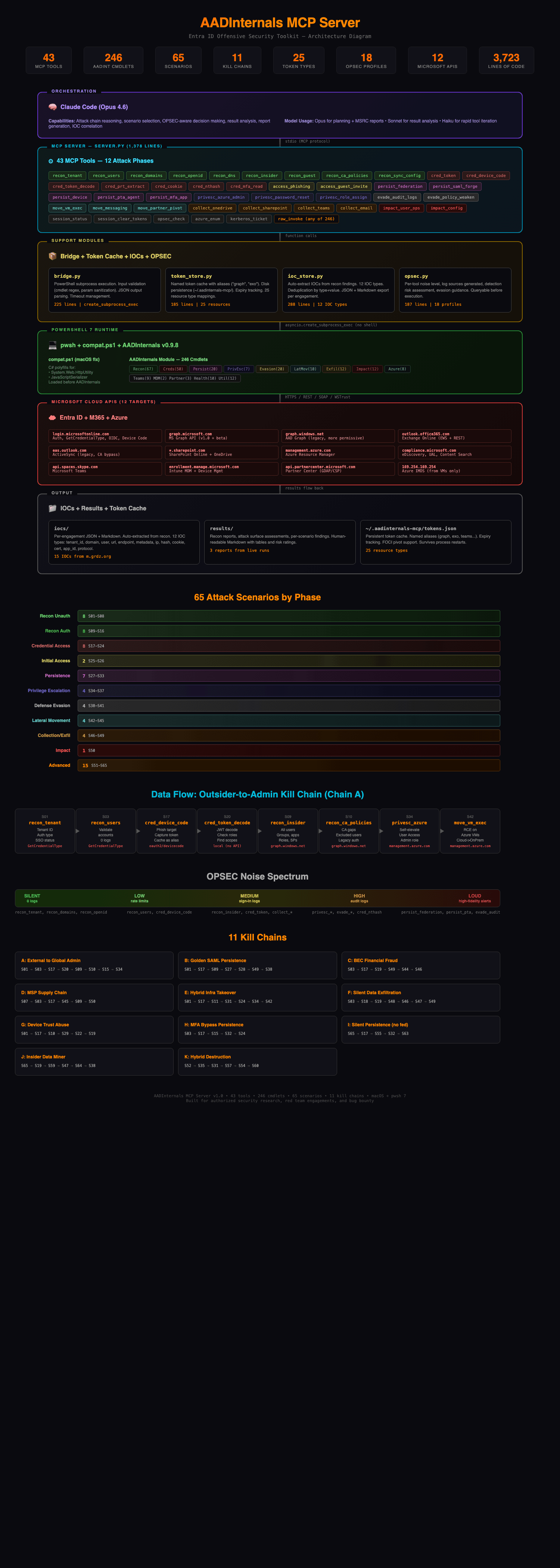Open the H: MFA Bypass Persistence chain
Screen dimensions: 560x1568
258,1029
